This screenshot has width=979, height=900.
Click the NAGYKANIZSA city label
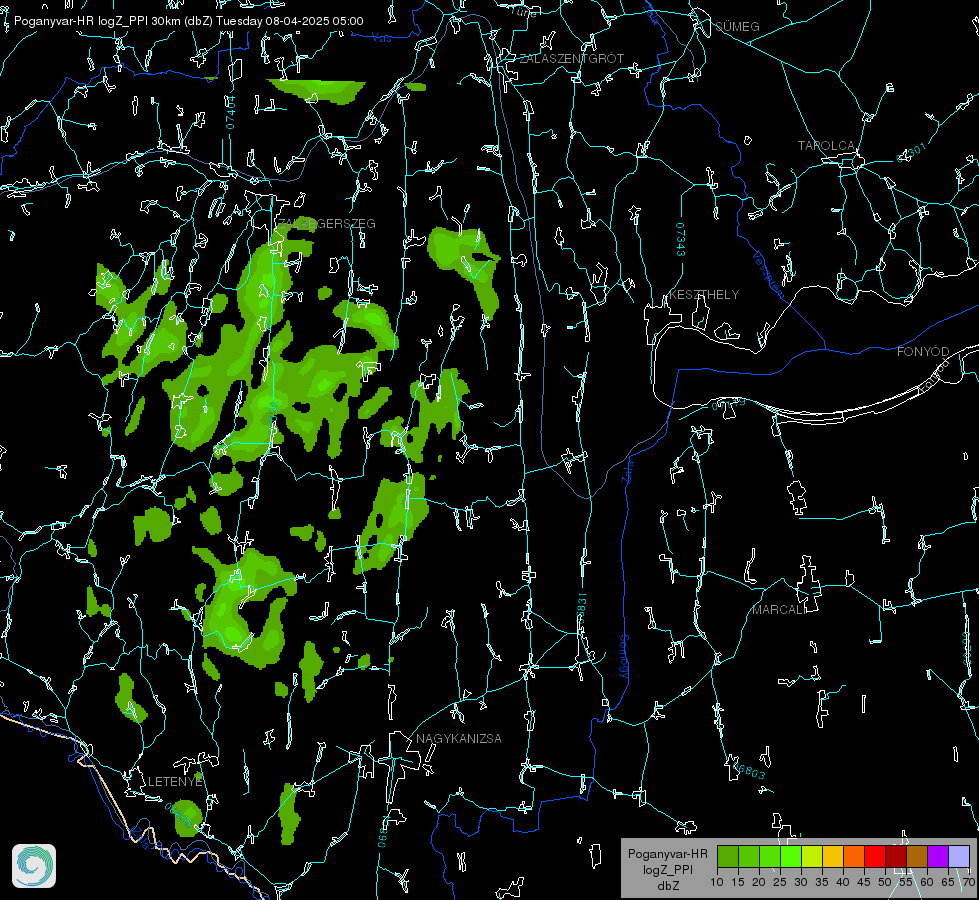pos(459,738)
